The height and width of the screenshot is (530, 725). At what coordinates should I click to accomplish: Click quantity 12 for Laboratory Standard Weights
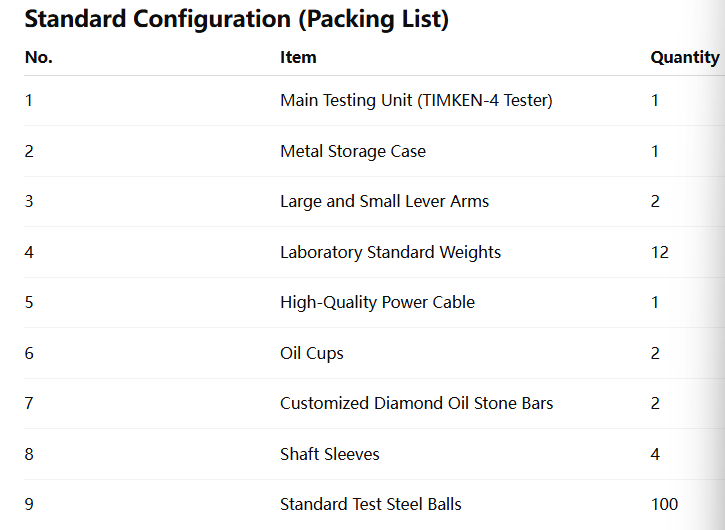[660, 252]
